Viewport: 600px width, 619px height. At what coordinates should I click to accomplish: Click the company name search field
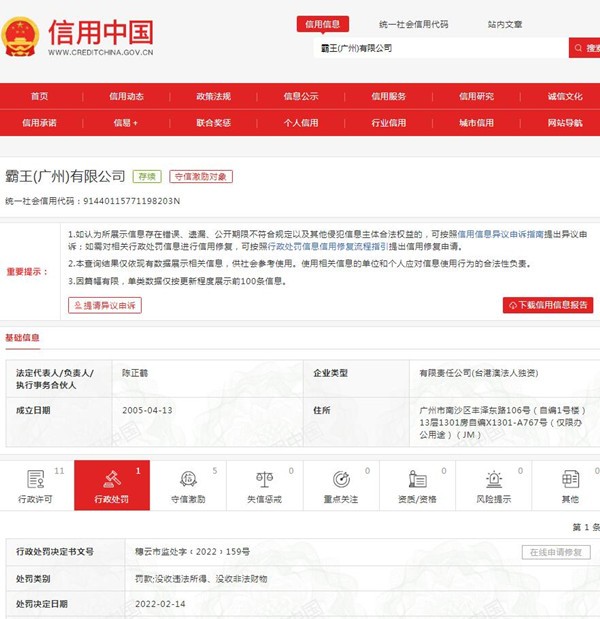tap(441, 48)
